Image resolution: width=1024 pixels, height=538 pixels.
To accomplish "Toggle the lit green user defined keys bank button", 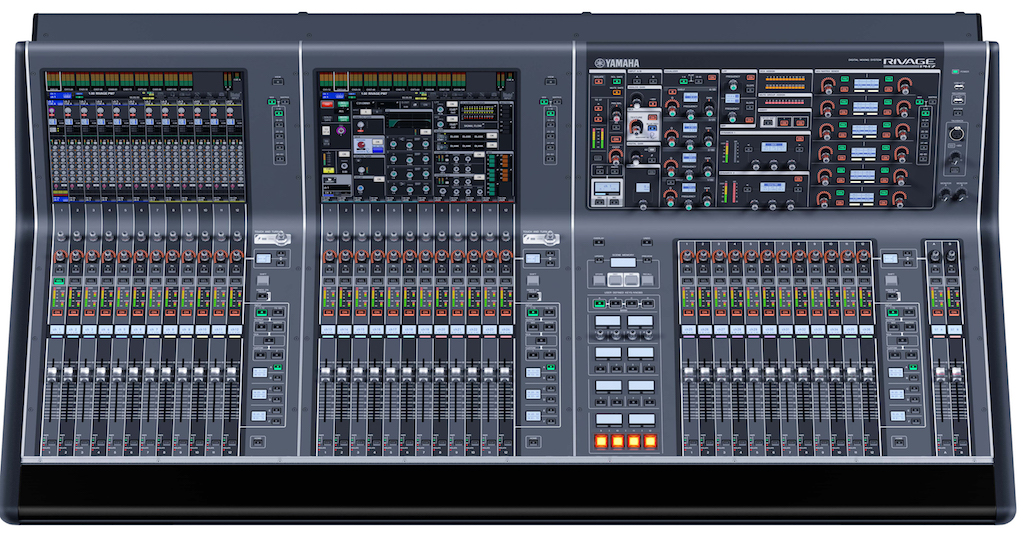I will click(599, 304).
